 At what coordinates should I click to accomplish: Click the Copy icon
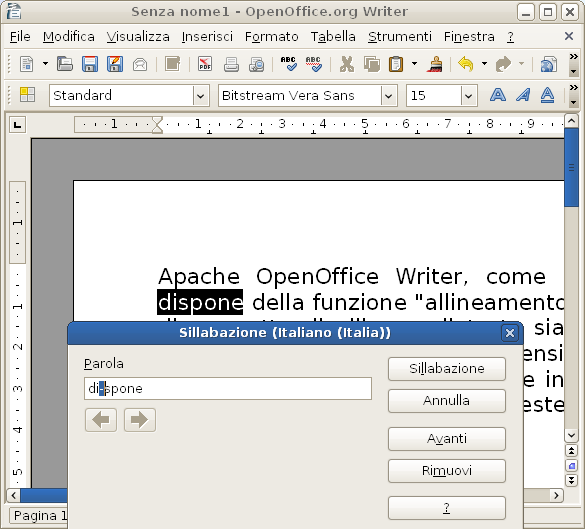point(372,64)
